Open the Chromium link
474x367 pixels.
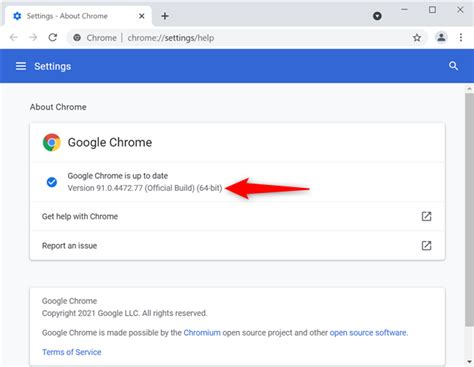[x=202, y=333]
